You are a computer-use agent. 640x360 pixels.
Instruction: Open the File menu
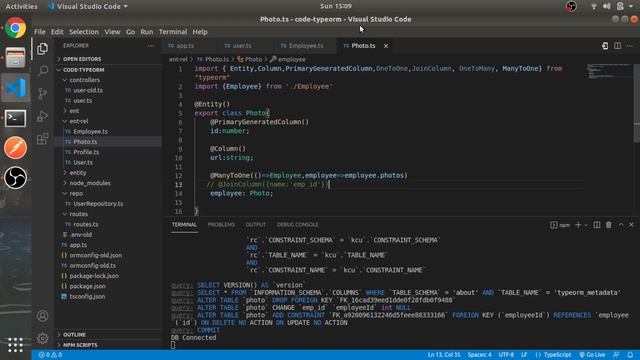[40, 32]
